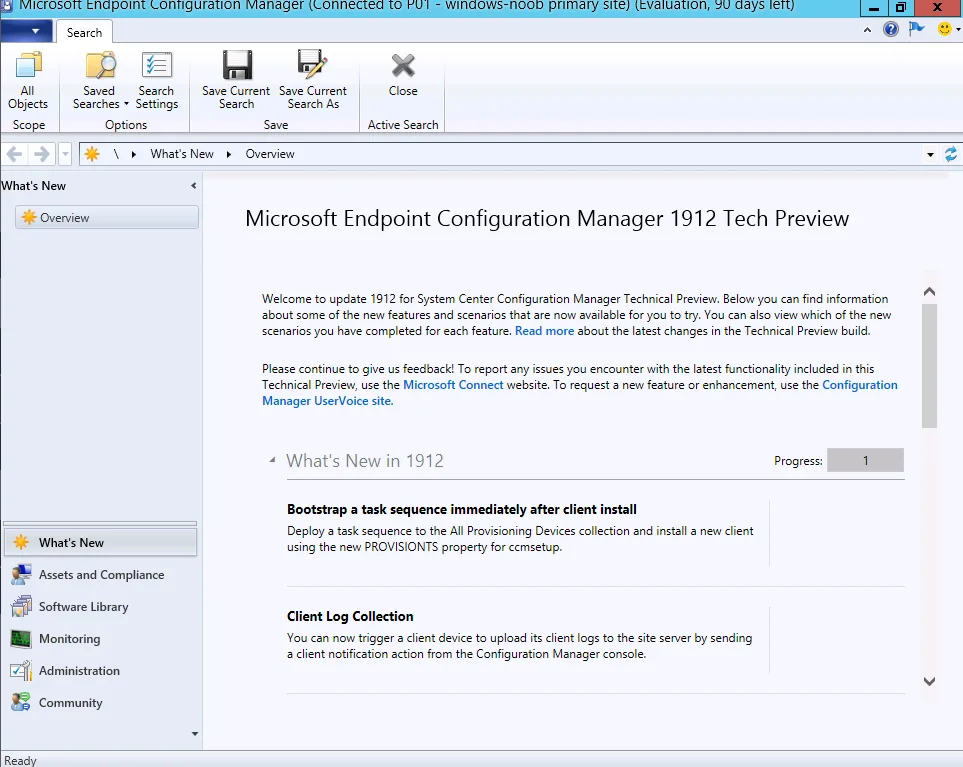Collapse the What's New navigation pane
The image size is (963, 767).
pos(193,186)
